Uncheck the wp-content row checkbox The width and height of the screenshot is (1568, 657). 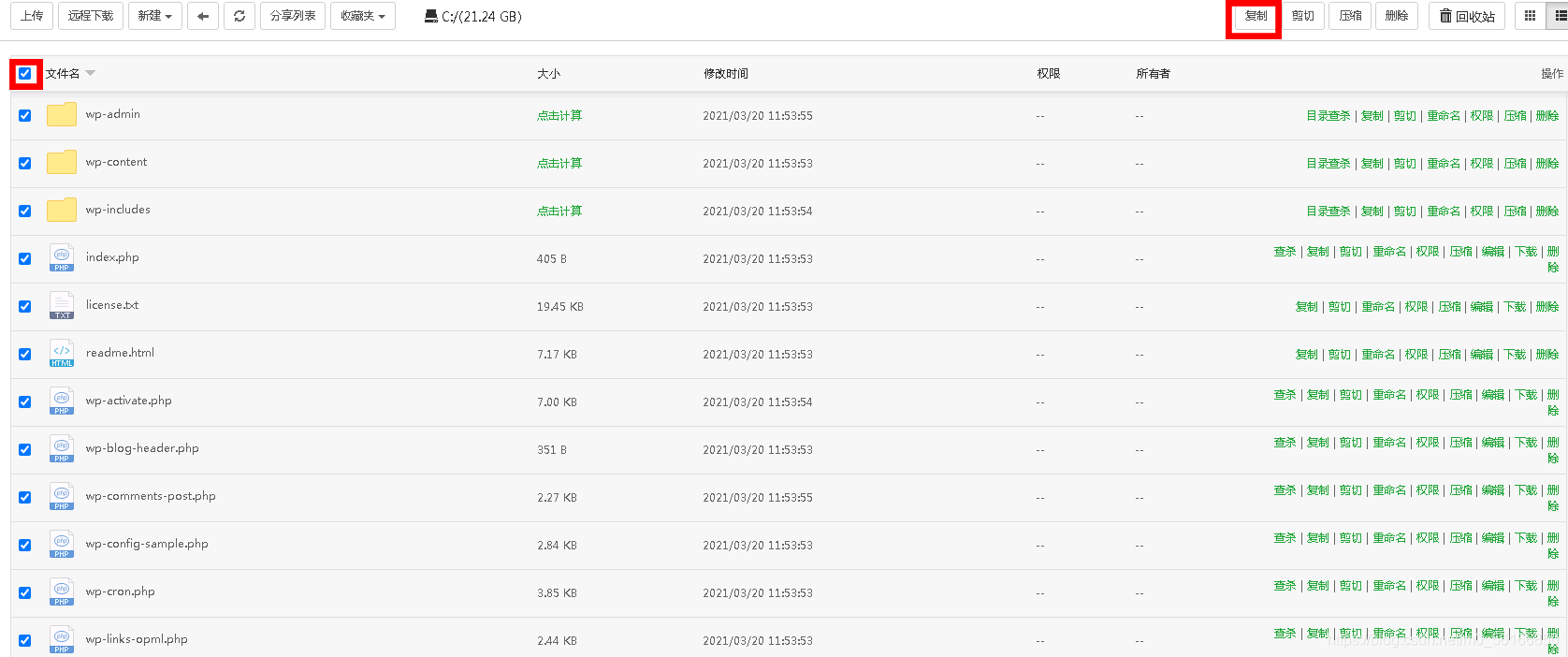coord(25,163)
